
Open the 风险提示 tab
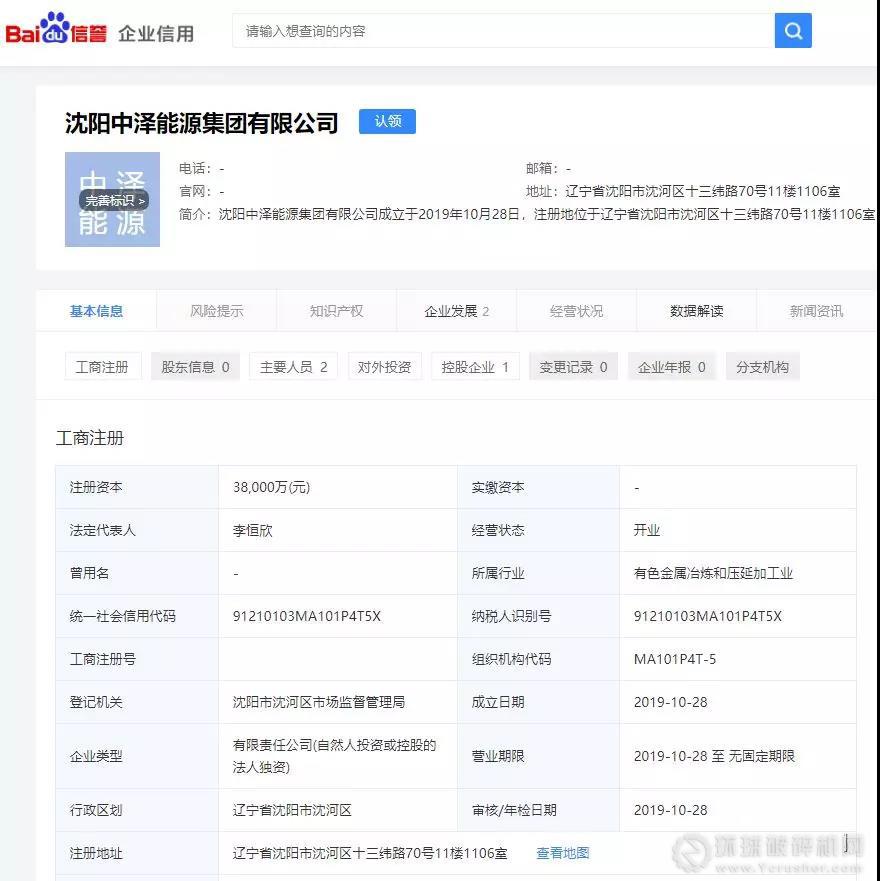[x=216, y=311]
